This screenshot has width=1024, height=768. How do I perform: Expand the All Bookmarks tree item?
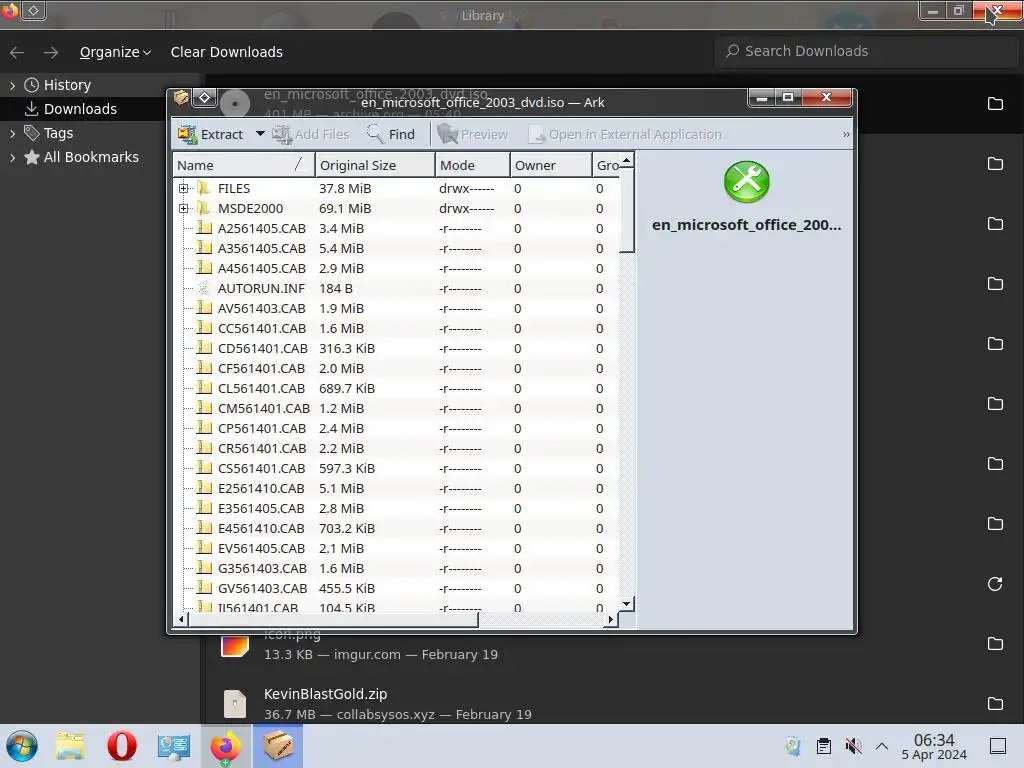pos(12,157)
